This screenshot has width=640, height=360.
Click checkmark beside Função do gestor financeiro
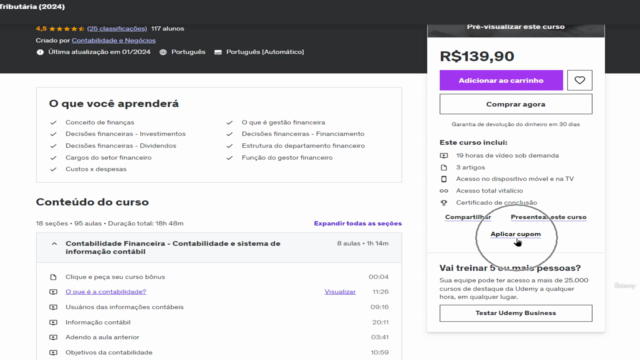[229, 158]
